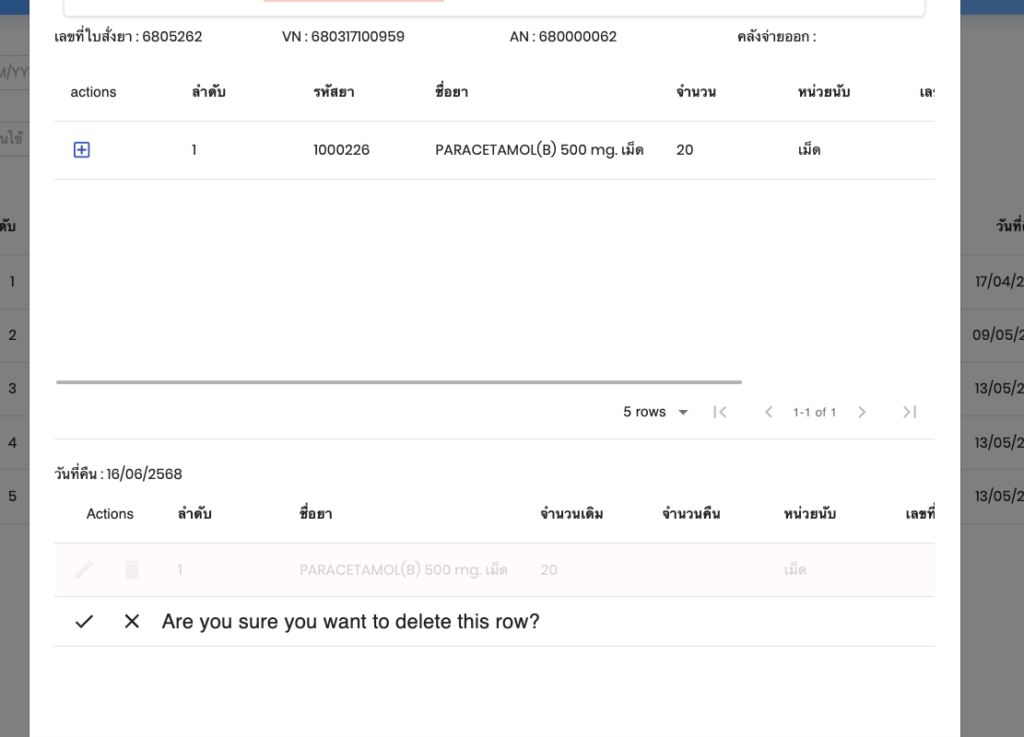This screenshot has height=737, width=1024.
Task: Click the จำนวนคืน column header
Action: [x=691, y=514]
